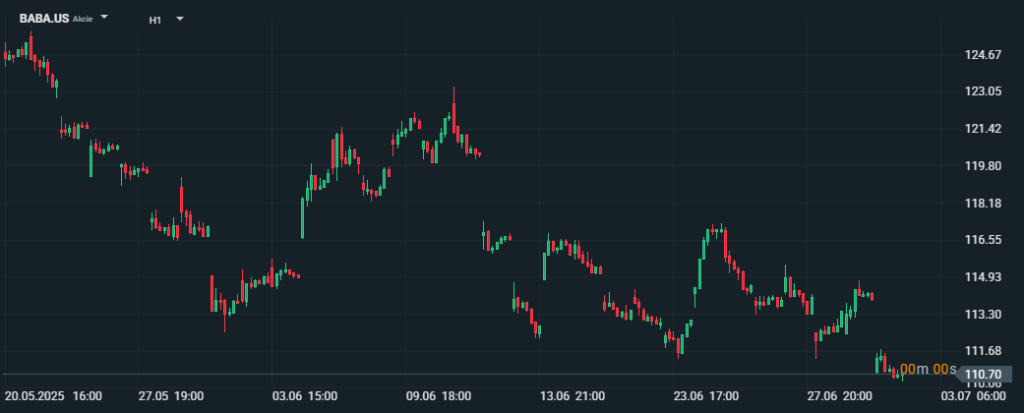
Task: Select the current price tag 110.70
Action: (985, 374)
